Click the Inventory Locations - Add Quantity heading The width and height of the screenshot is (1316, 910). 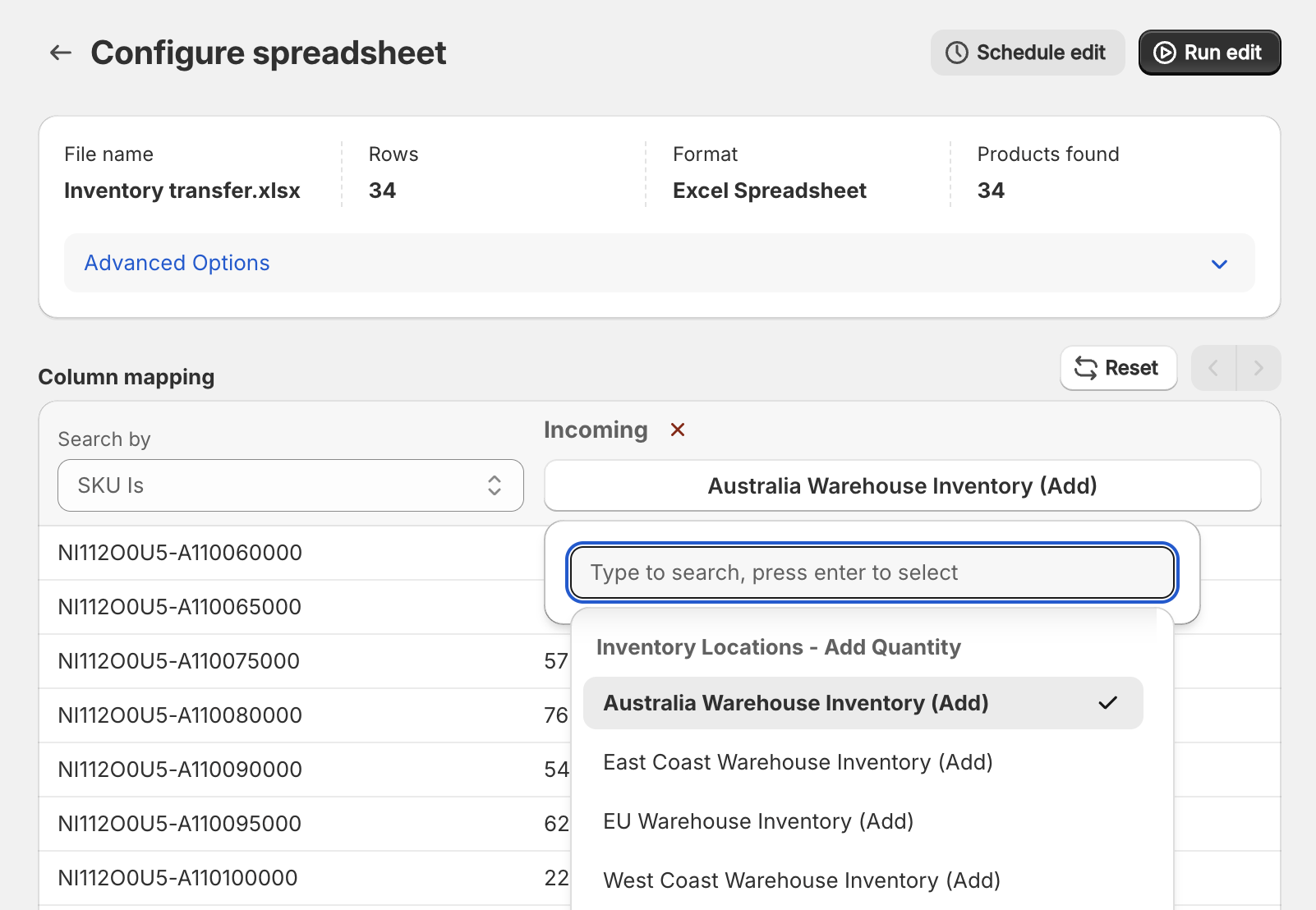[x=779, y=647]
